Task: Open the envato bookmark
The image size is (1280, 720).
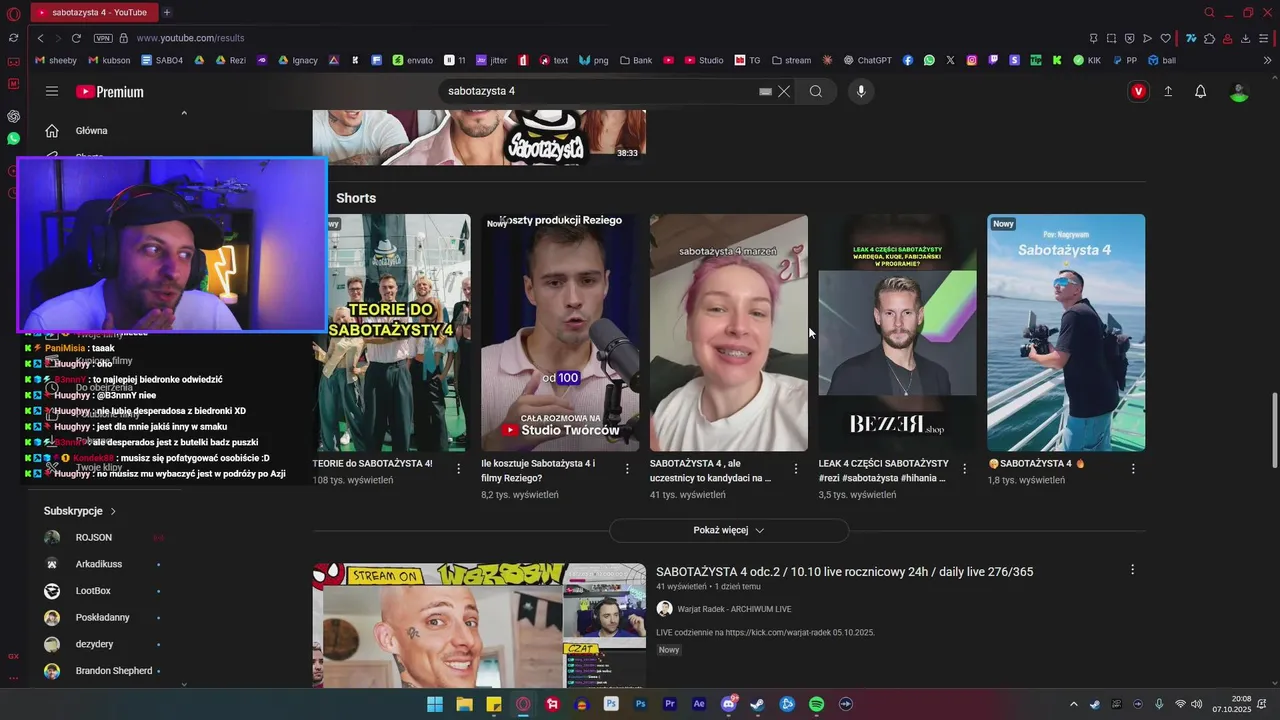Action: [x=413, y=60]
